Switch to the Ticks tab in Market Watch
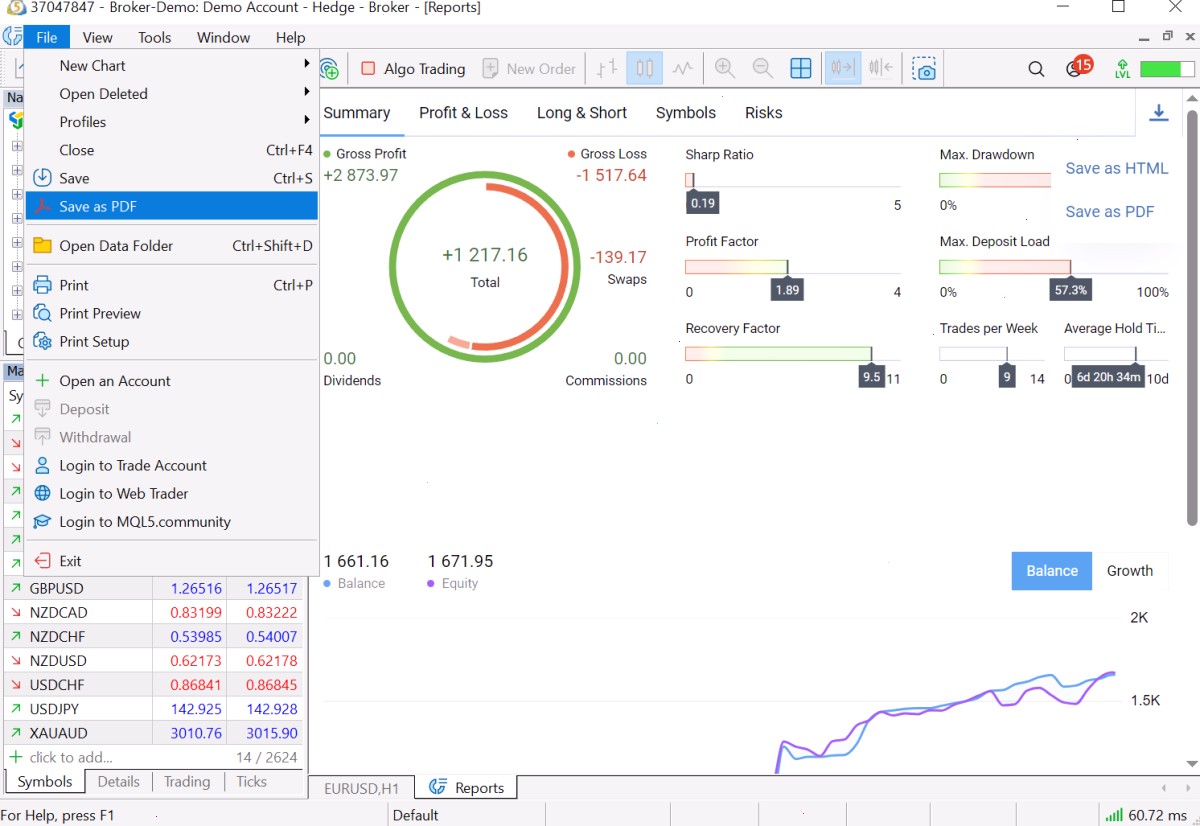 (251, 782)
